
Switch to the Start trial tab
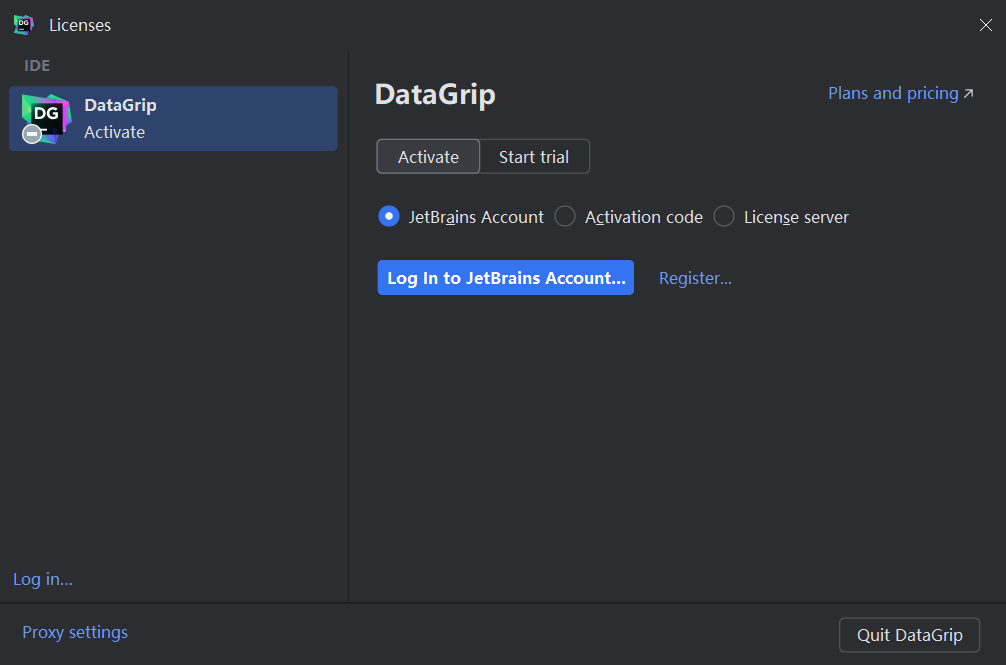[x=534, y=156]
